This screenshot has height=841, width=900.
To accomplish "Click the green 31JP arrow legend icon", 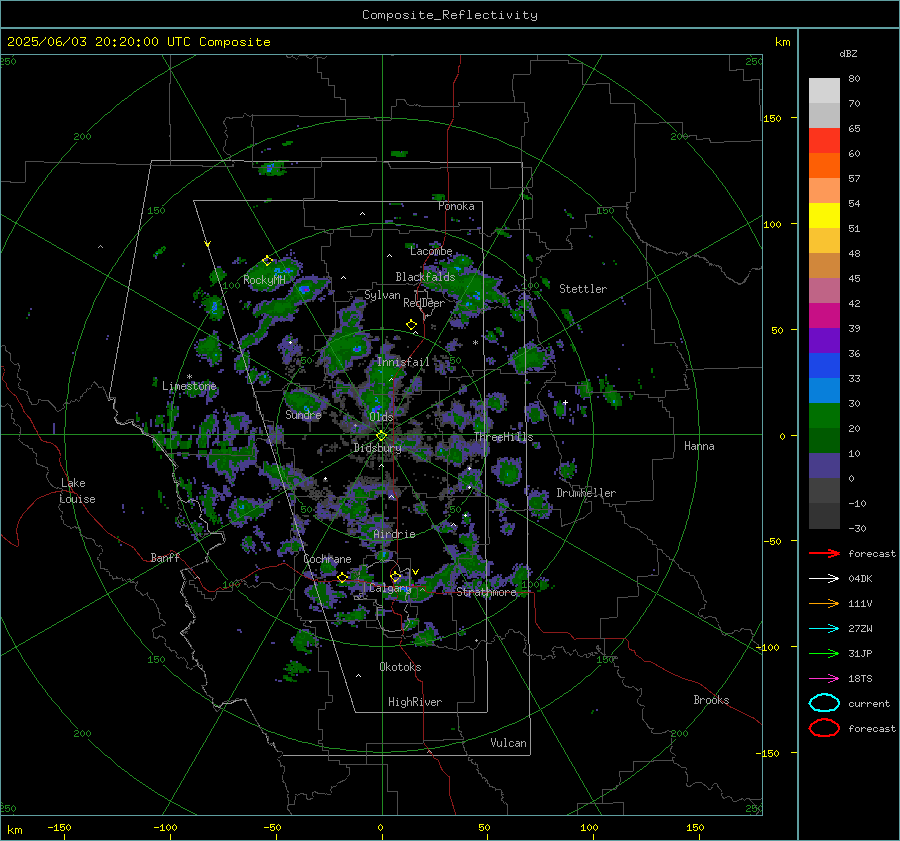I will click(x=824, y=653).
